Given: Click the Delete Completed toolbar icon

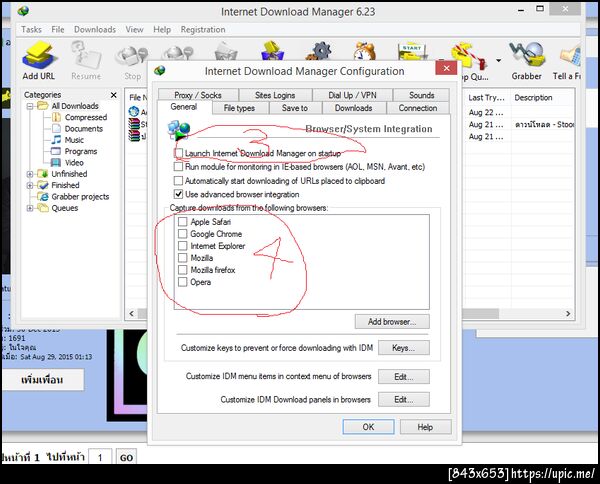Looking at the screenshot, I should click(272, 51).
